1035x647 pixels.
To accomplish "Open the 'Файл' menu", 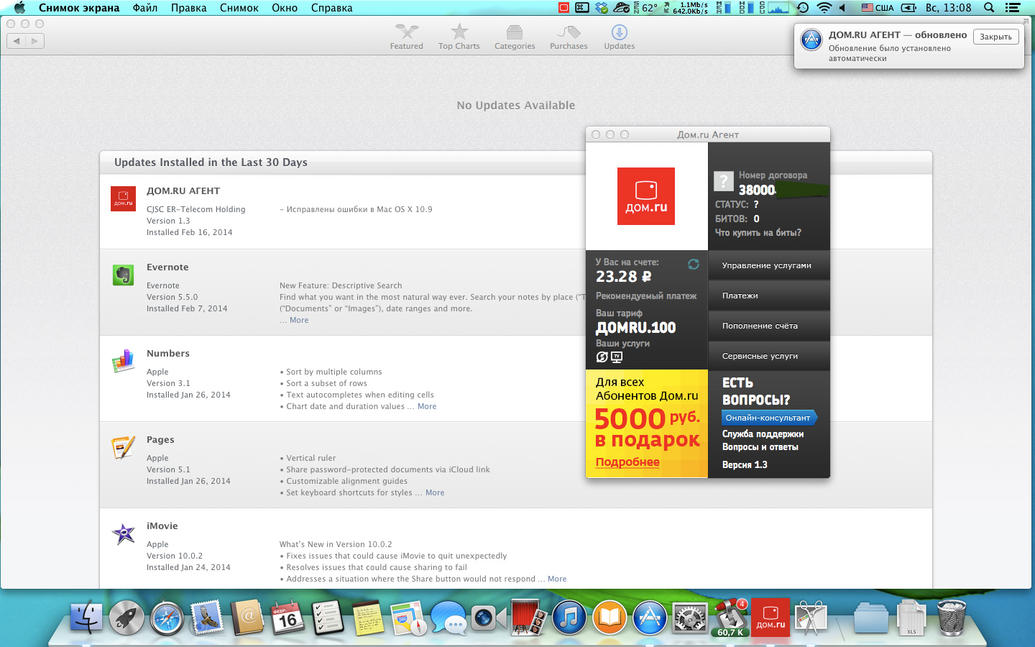I will coord(145,8).
